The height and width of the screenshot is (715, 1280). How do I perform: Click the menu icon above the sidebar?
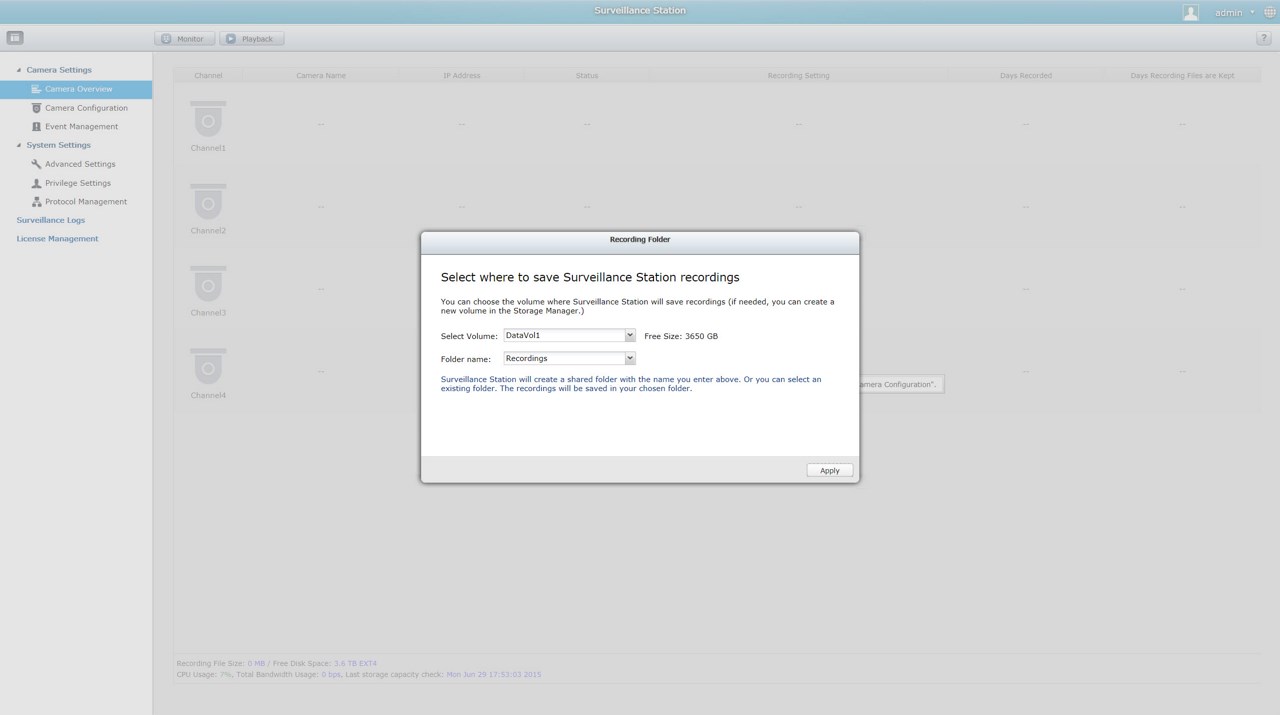pos(15,38)
